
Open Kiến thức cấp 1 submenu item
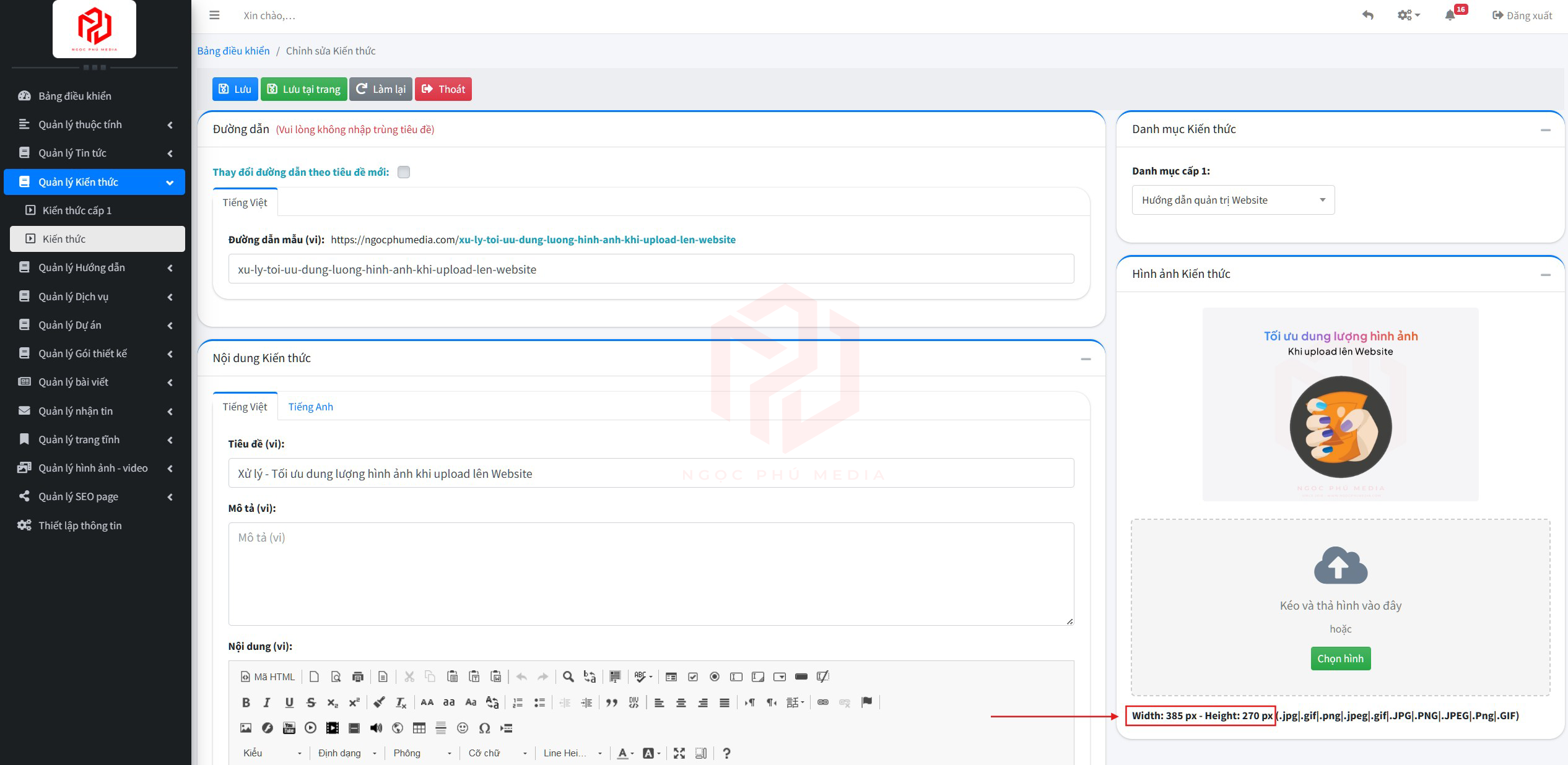77,210
